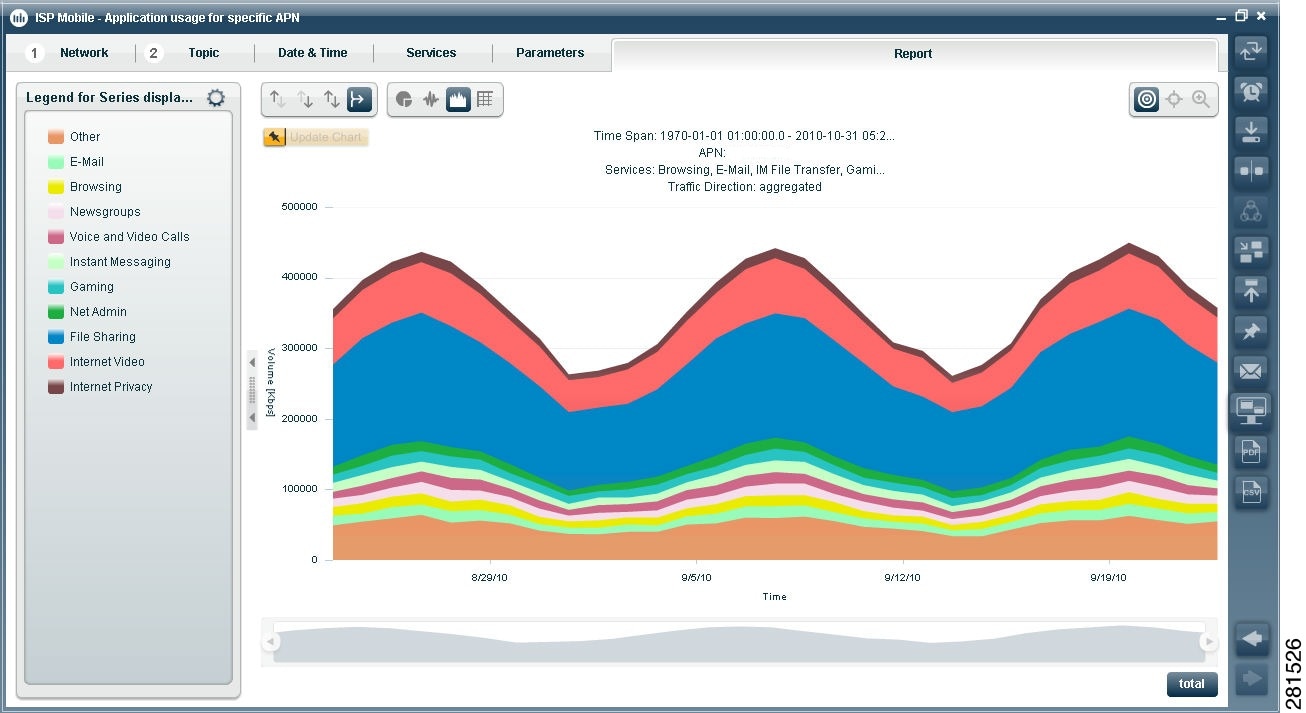Pin the current report
The width and height of the screenshot is (1306, 713).
coord(1251,331)
